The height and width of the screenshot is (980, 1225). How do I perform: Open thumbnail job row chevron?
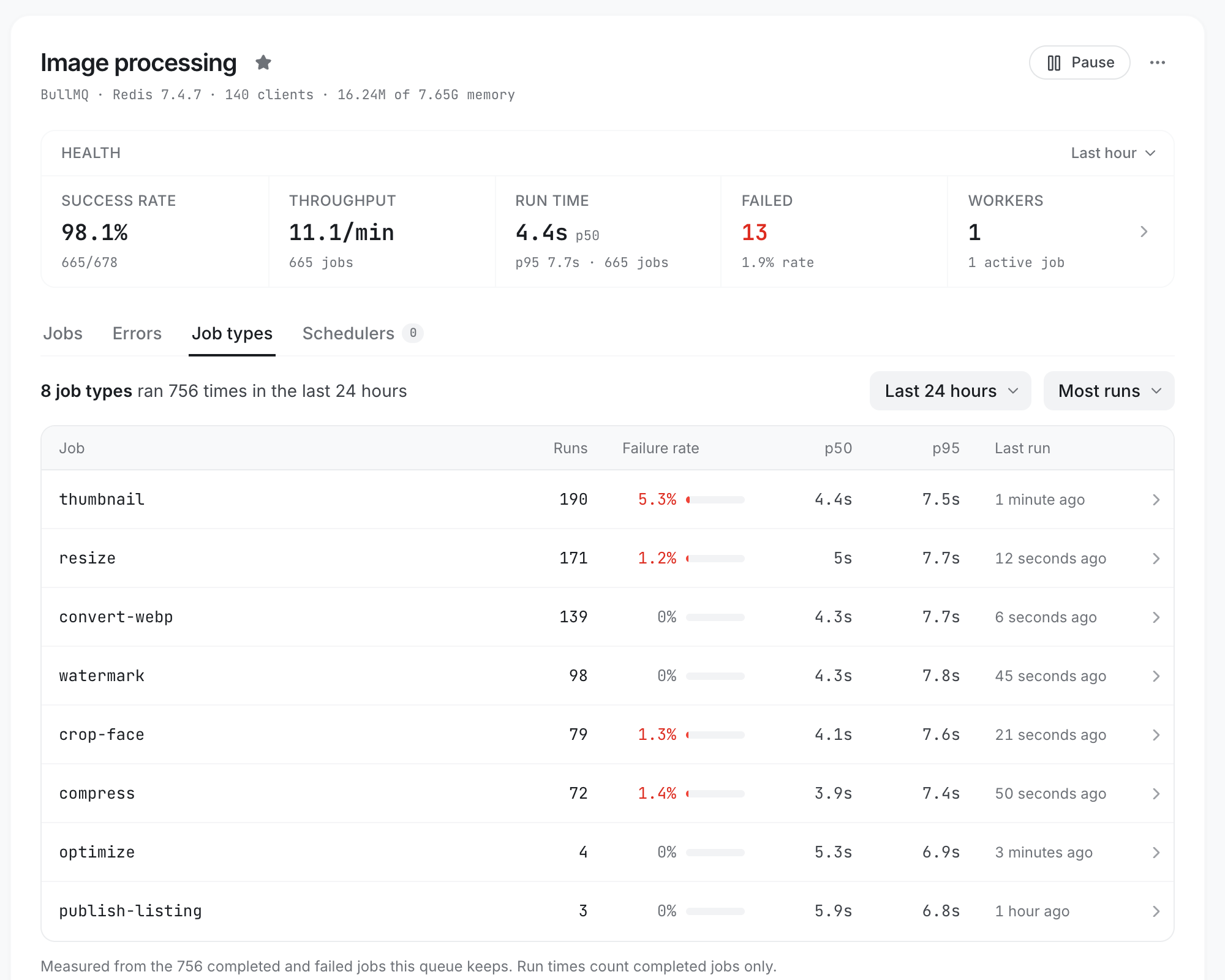(x=1156, y=500)
